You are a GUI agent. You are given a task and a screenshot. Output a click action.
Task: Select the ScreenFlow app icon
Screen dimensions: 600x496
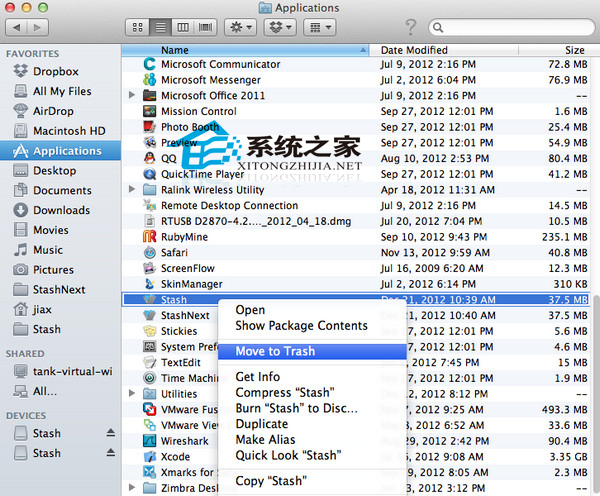[x=149, y=268]
